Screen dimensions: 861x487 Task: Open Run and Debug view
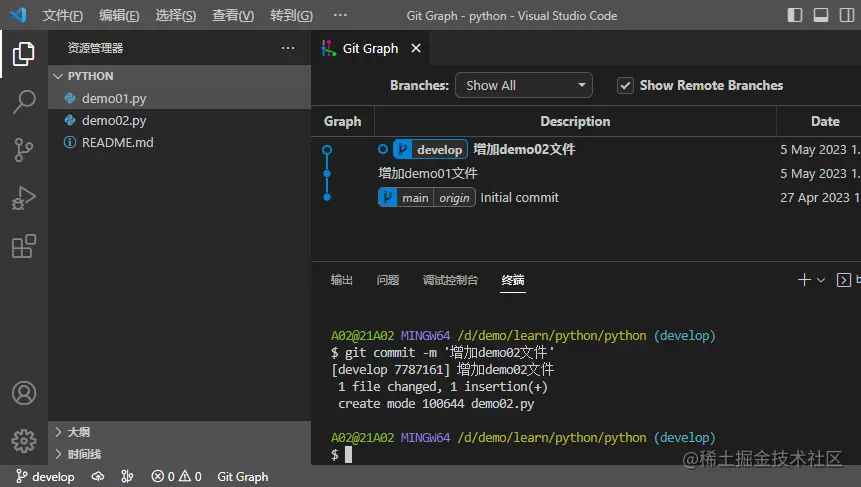pyautogui.click(x=24, y=198)
